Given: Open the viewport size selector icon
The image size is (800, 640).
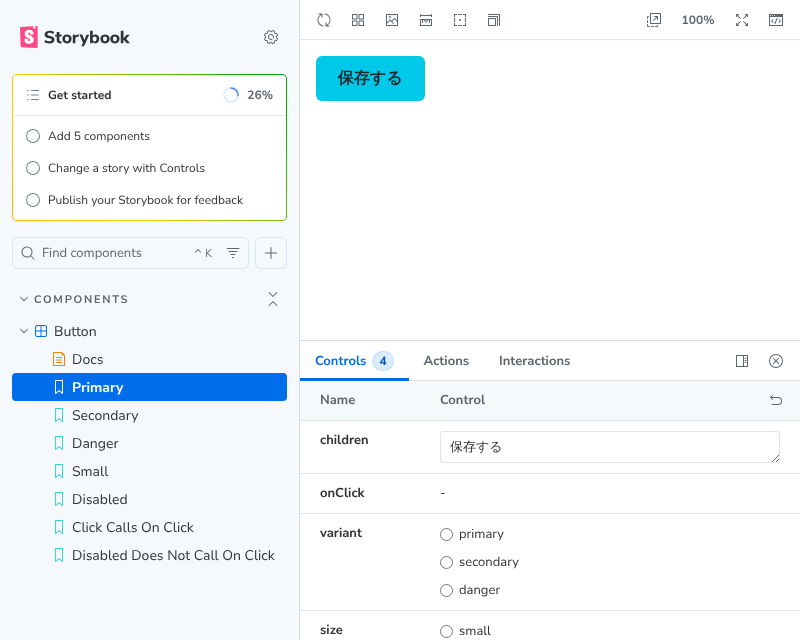Looking at the screenshot, I should tap(494, 20).
